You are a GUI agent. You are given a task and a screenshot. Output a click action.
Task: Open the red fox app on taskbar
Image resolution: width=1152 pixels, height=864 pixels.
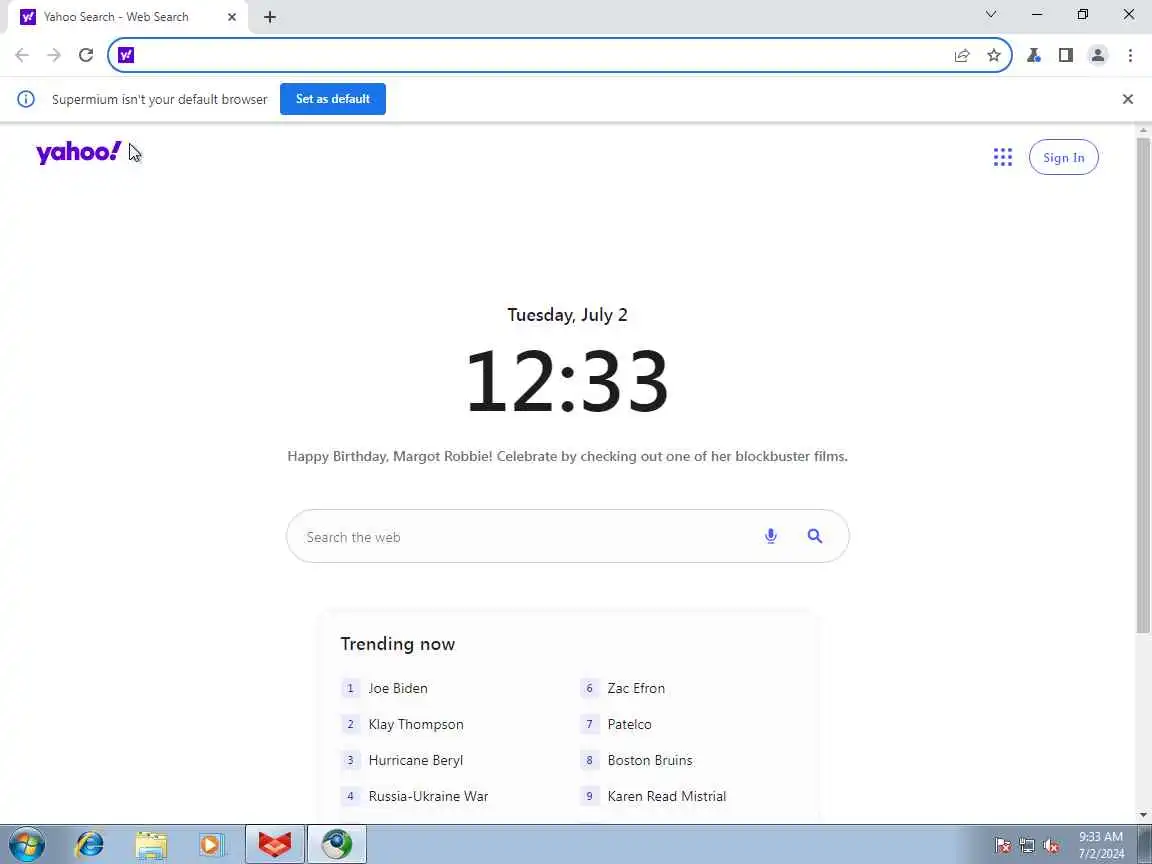275,844
